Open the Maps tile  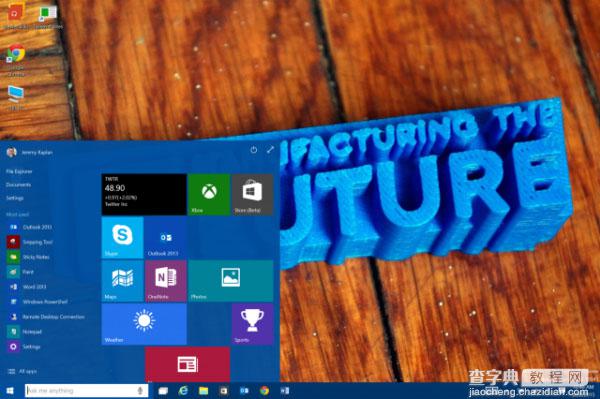pyautogui.click(x=122, y=281)
